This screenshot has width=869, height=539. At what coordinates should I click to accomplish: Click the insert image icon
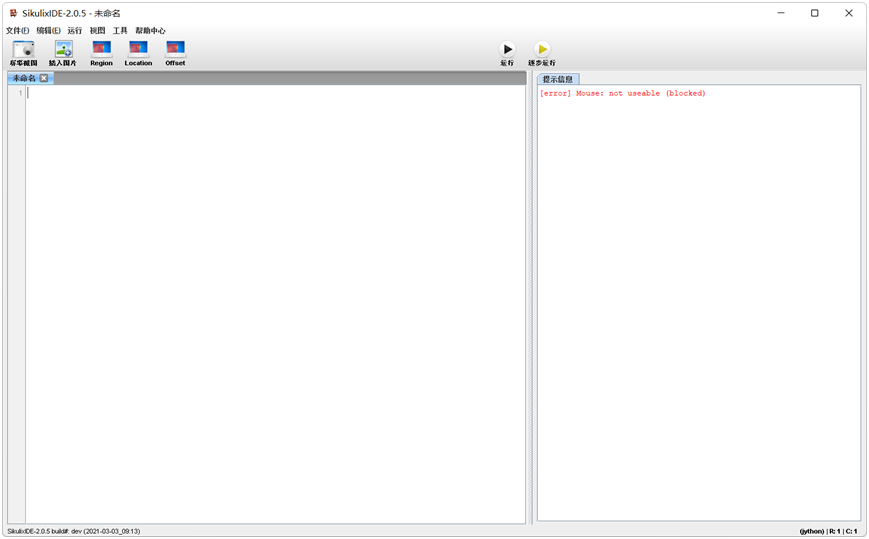63,49
